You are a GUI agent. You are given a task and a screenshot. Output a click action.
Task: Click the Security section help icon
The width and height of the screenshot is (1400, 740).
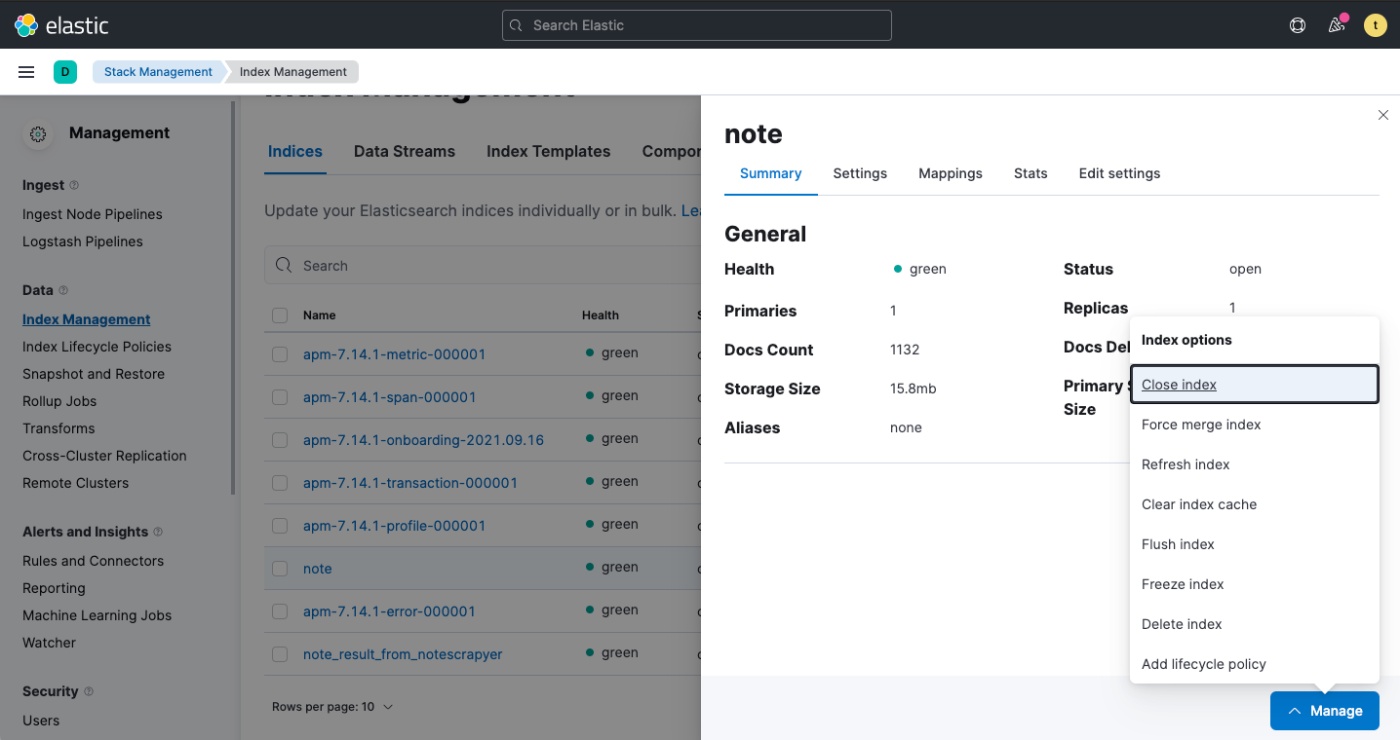click(x=88, y=691)
